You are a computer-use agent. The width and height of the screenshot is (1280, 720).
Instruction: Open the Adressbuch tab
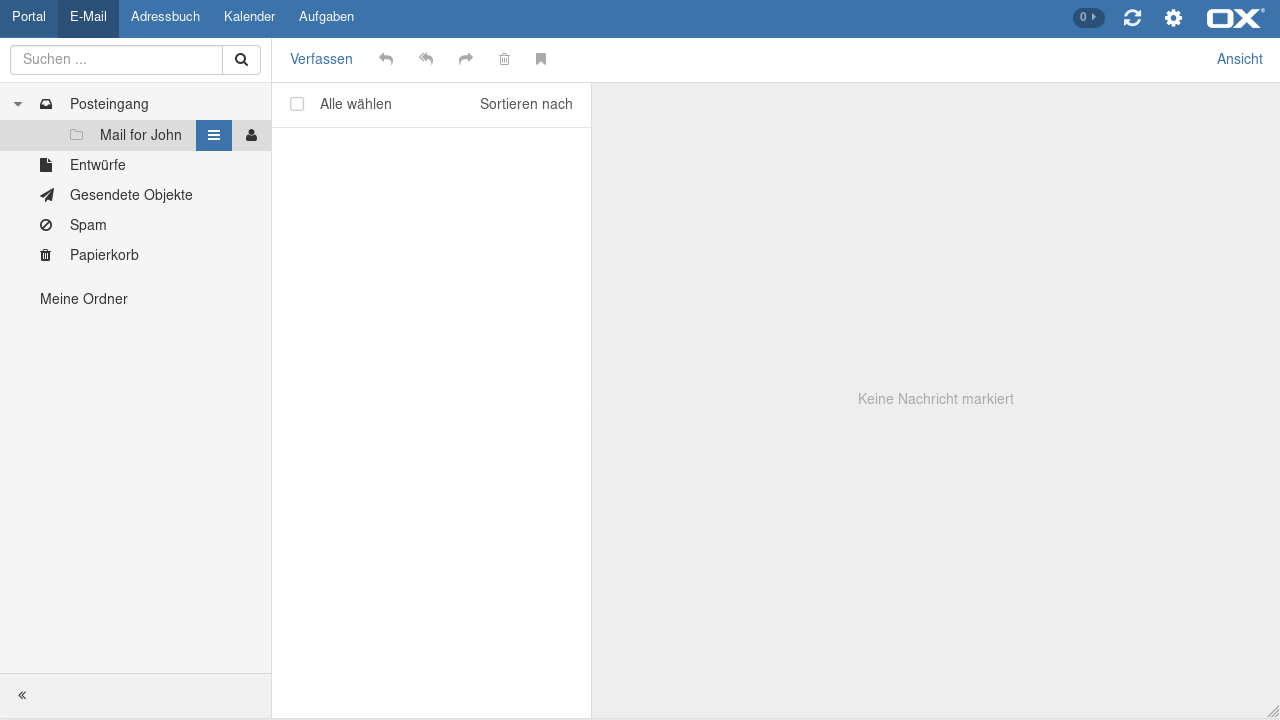click(x=165, y=18)
